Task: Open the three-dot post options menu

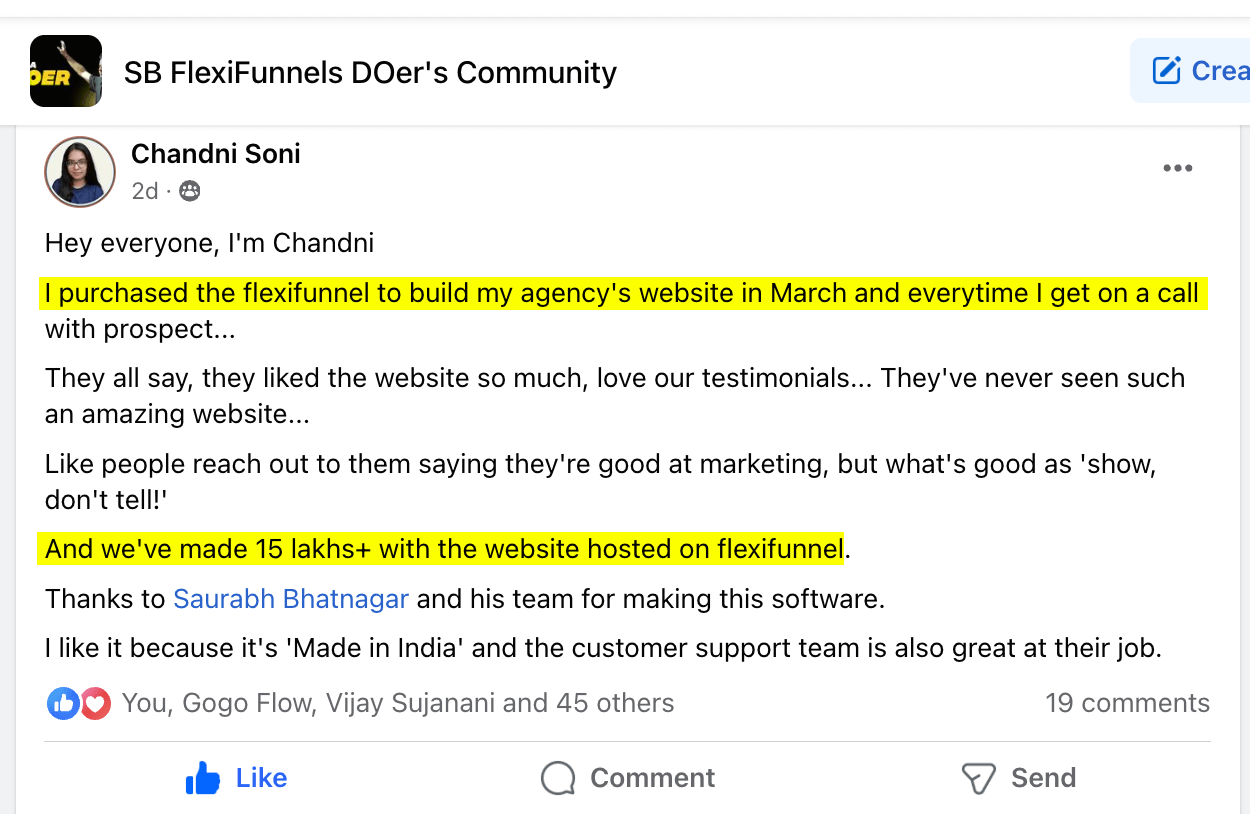Action: (1178, 168)
